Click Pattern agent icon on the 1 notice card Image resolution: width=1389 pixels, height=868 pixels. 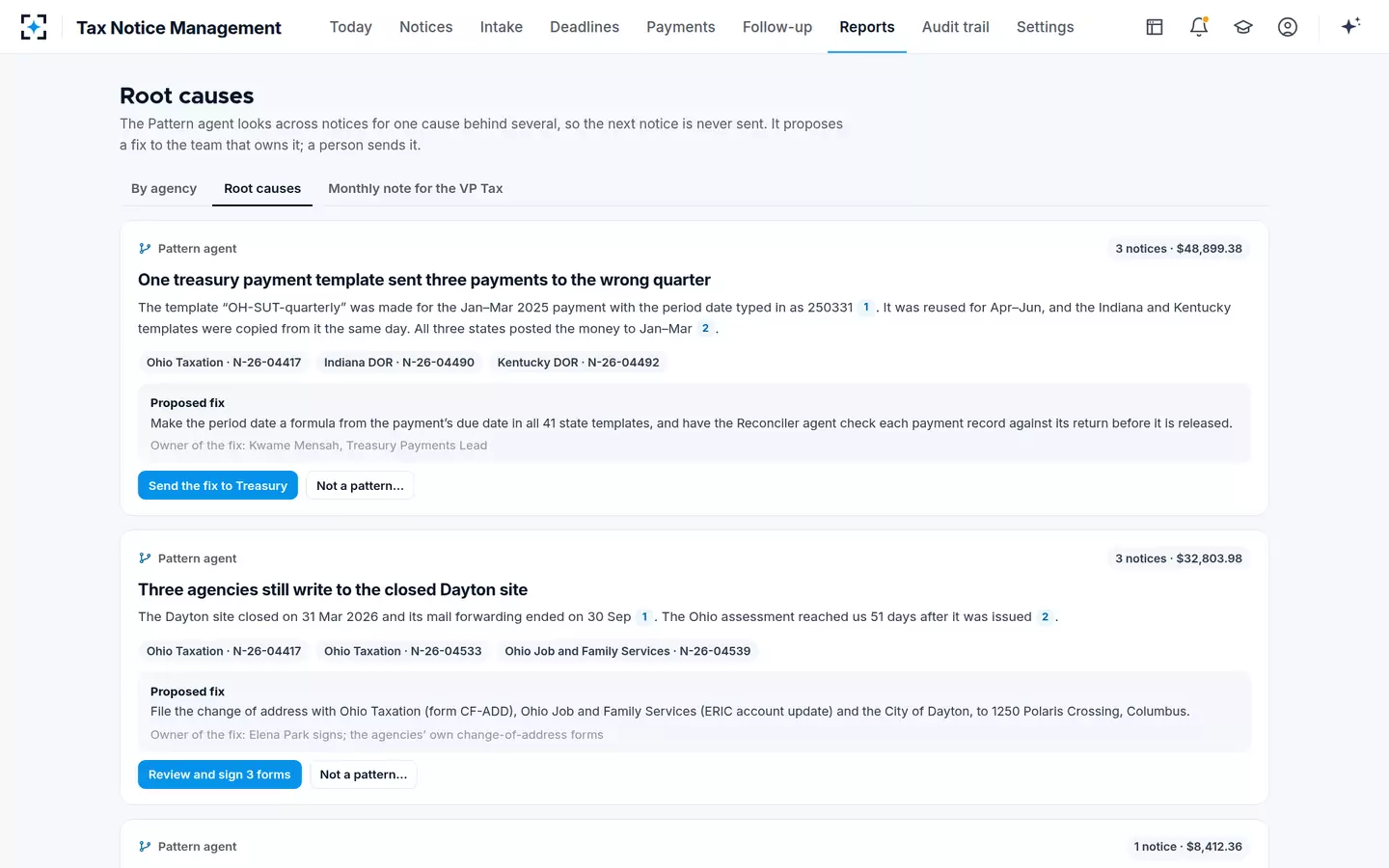[145, 847]
